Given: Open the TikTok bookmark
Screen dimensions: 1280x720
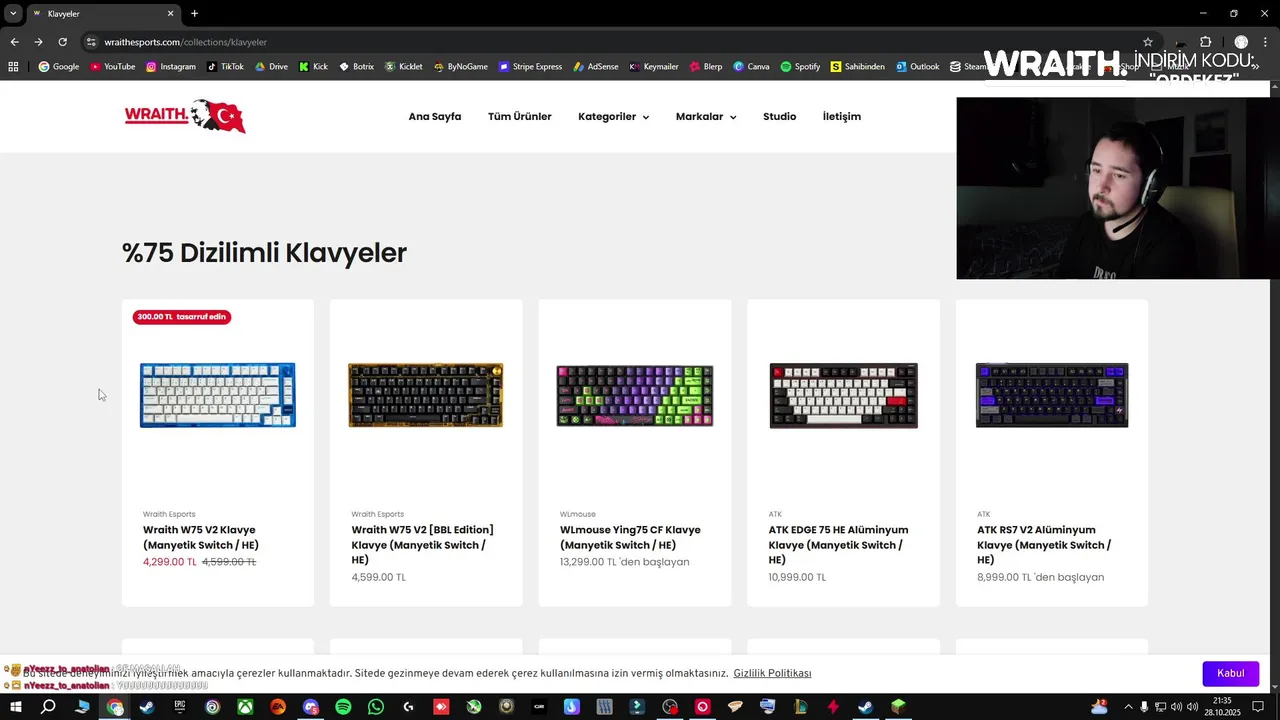Looking at the screenshot, I should pos(225,67).
